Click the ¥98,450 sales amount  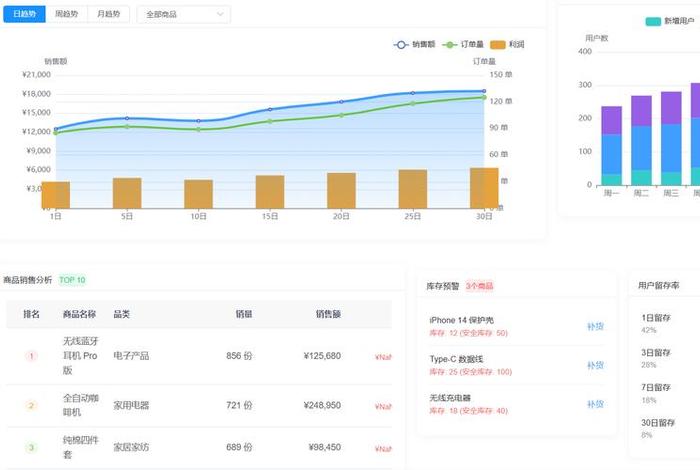click(325, 447)
